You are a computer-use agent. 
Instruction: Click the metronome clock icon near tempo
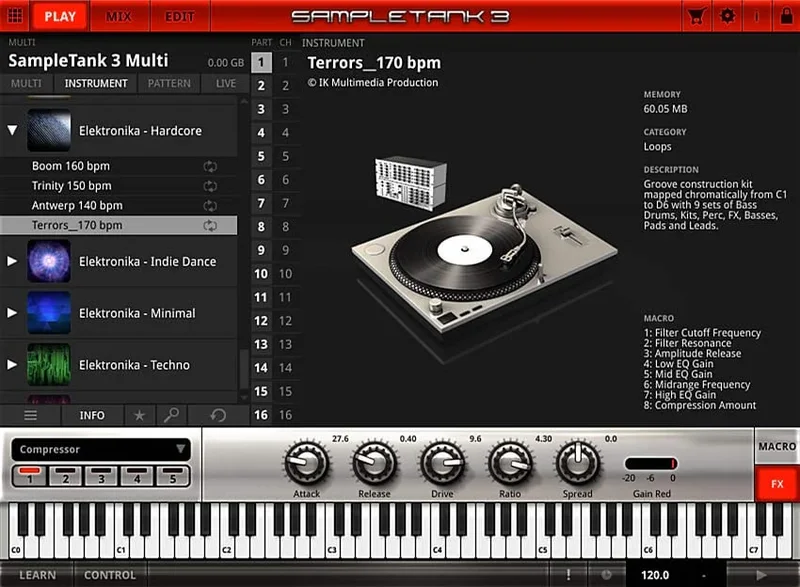tap(606, 575)
